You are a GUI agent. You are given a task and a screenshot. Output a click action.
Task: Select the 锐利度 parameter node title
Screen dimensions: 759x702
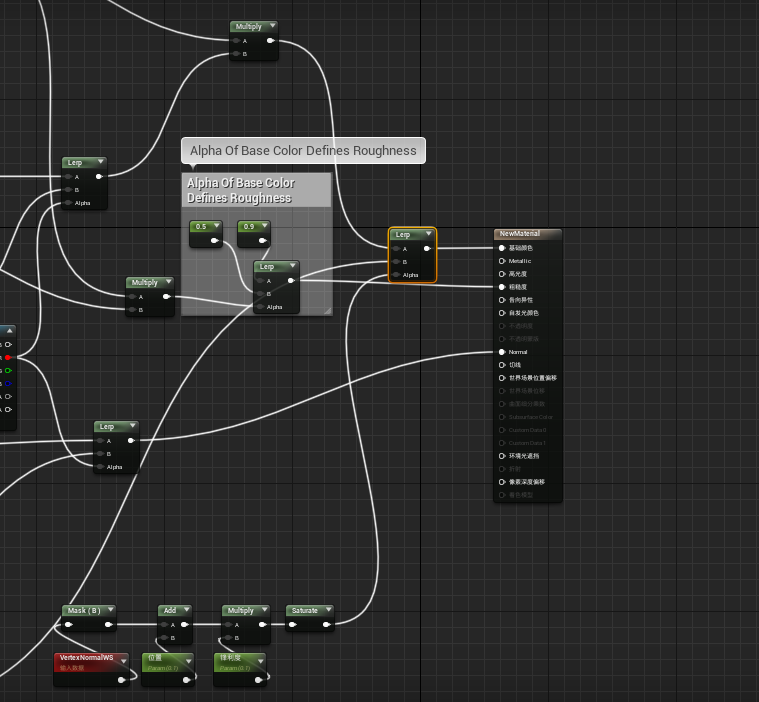pos(230,657)
